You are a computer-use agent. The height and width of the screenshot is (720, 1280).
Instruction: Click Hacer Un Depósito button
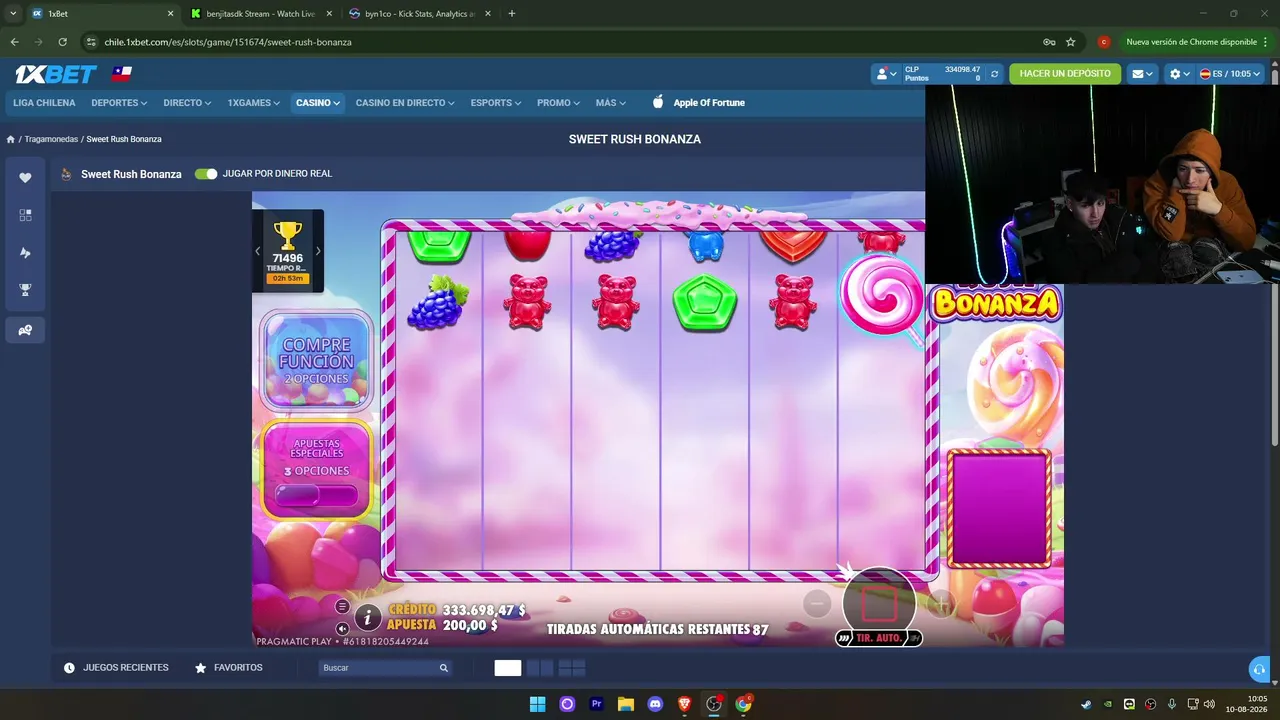tap(1065, 74)
